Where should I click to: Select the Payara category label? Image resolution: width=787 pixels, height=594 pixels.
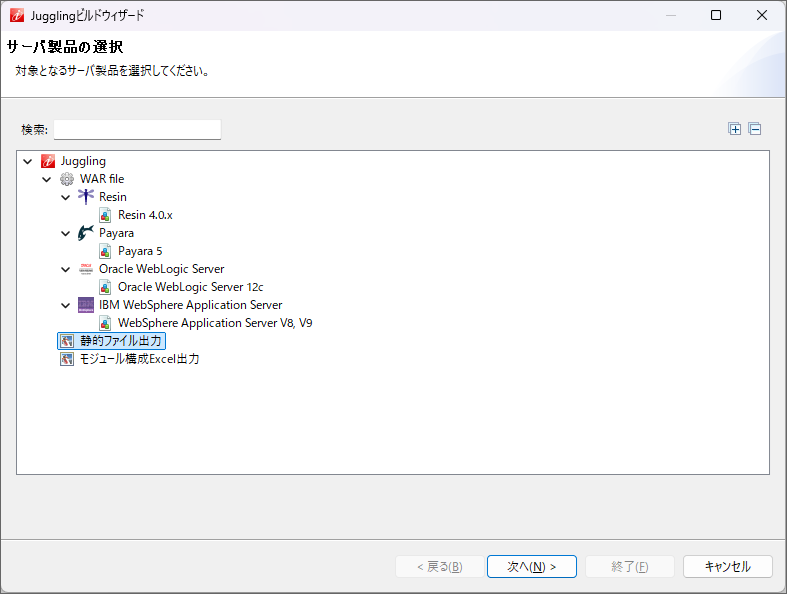pyautogui.click(x=116, y=233)
